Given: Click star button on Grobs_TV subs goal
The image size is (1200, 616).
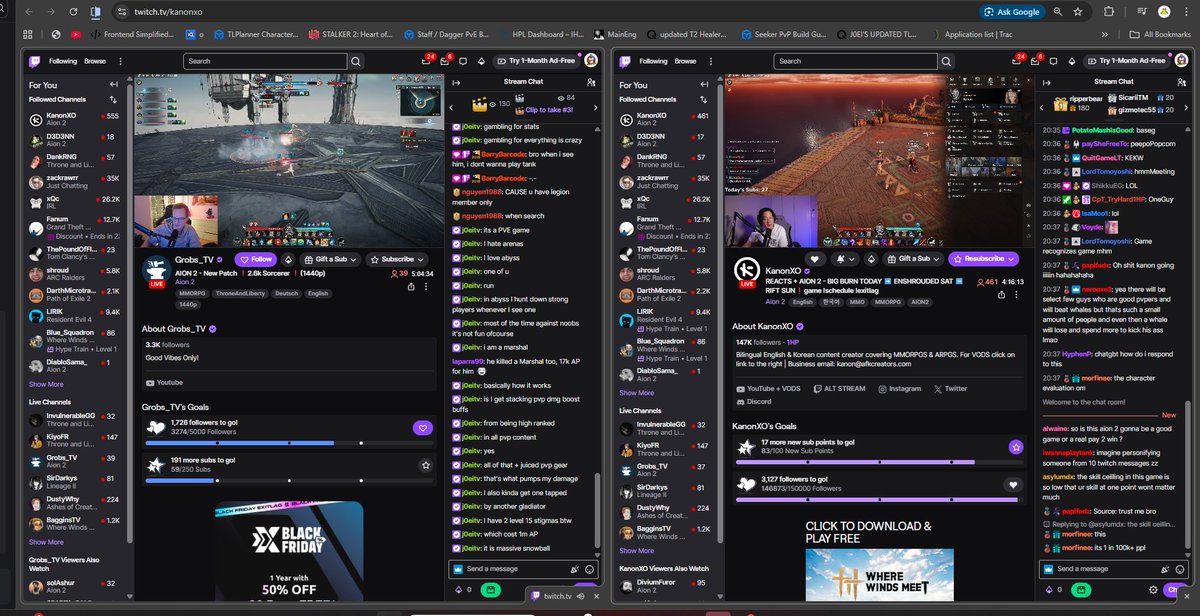Looking at the screenshot, I should 425,465.
